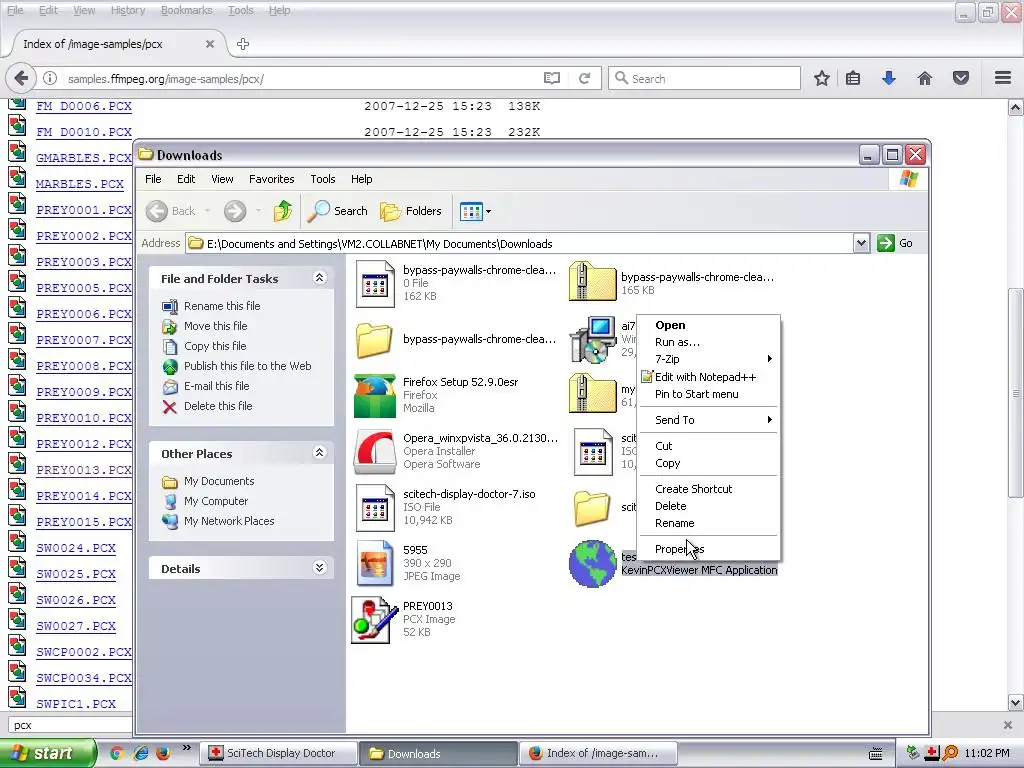The width and height of the screenshot is (1024, 768).
Task: Open the Explorer Favorites menu
Action: [x=272, y=179]
